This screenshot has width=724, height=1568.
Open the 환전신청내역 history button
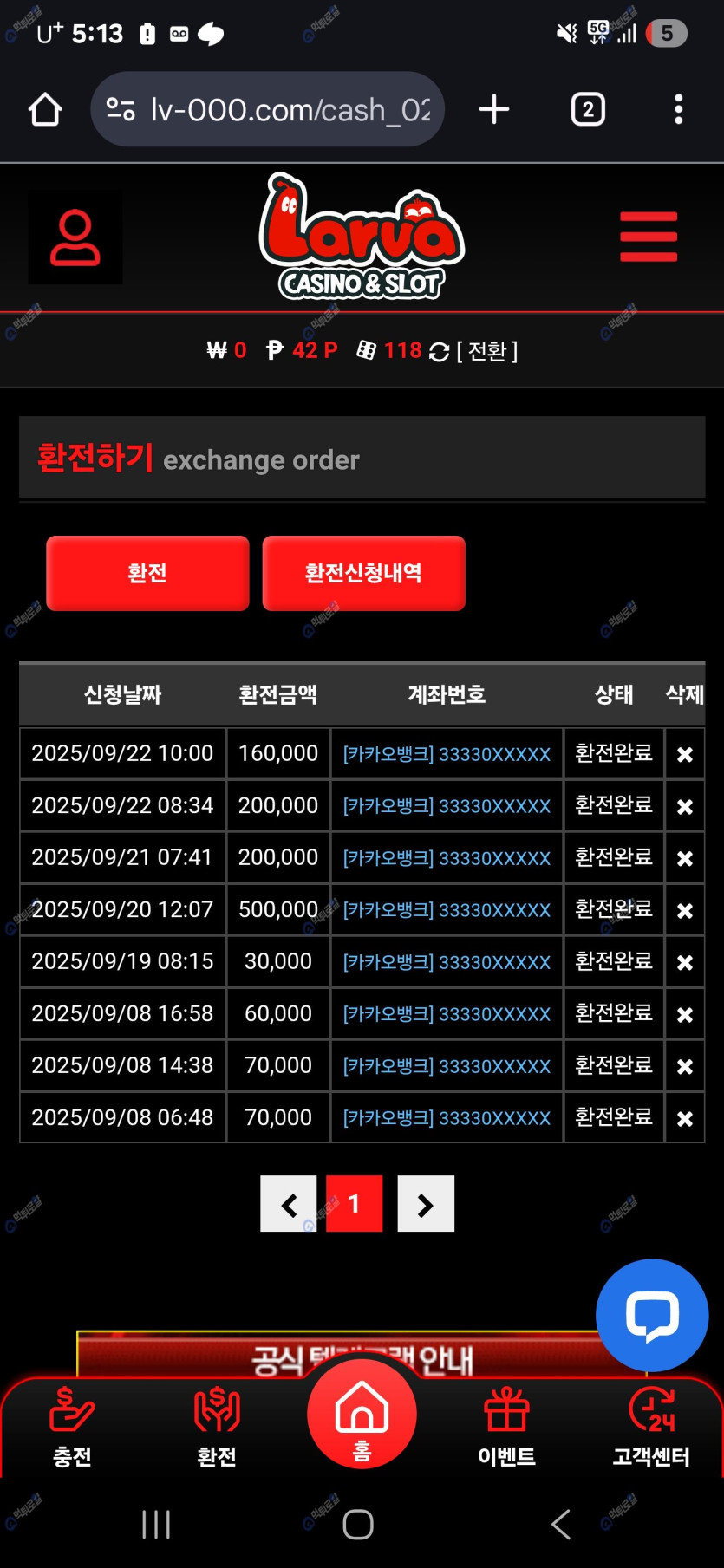(363, 573)
